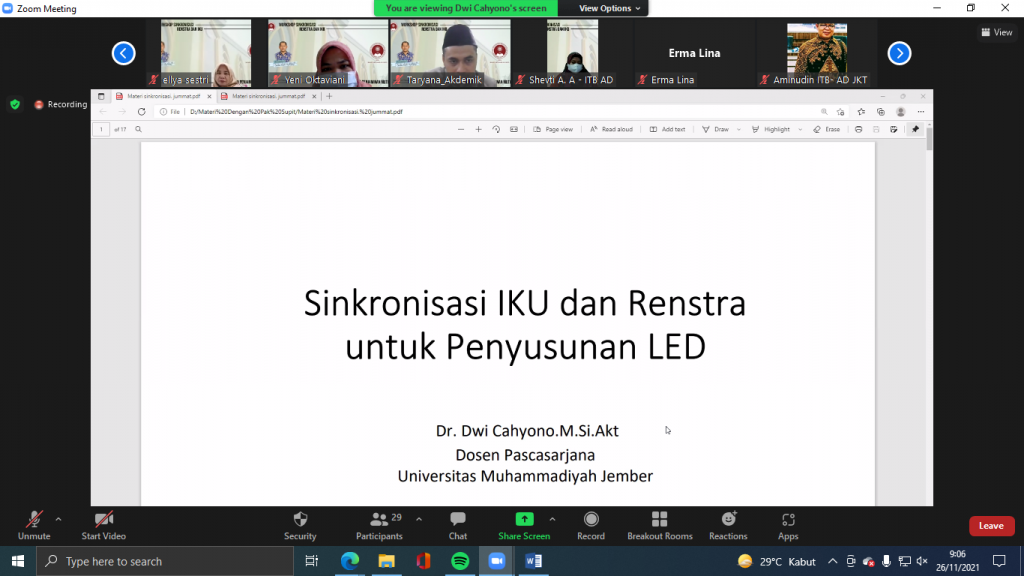The width and height of the screenshot is (1024, 576).
Task: Open Breakout Rooms
Action: (x=660, y=526)
